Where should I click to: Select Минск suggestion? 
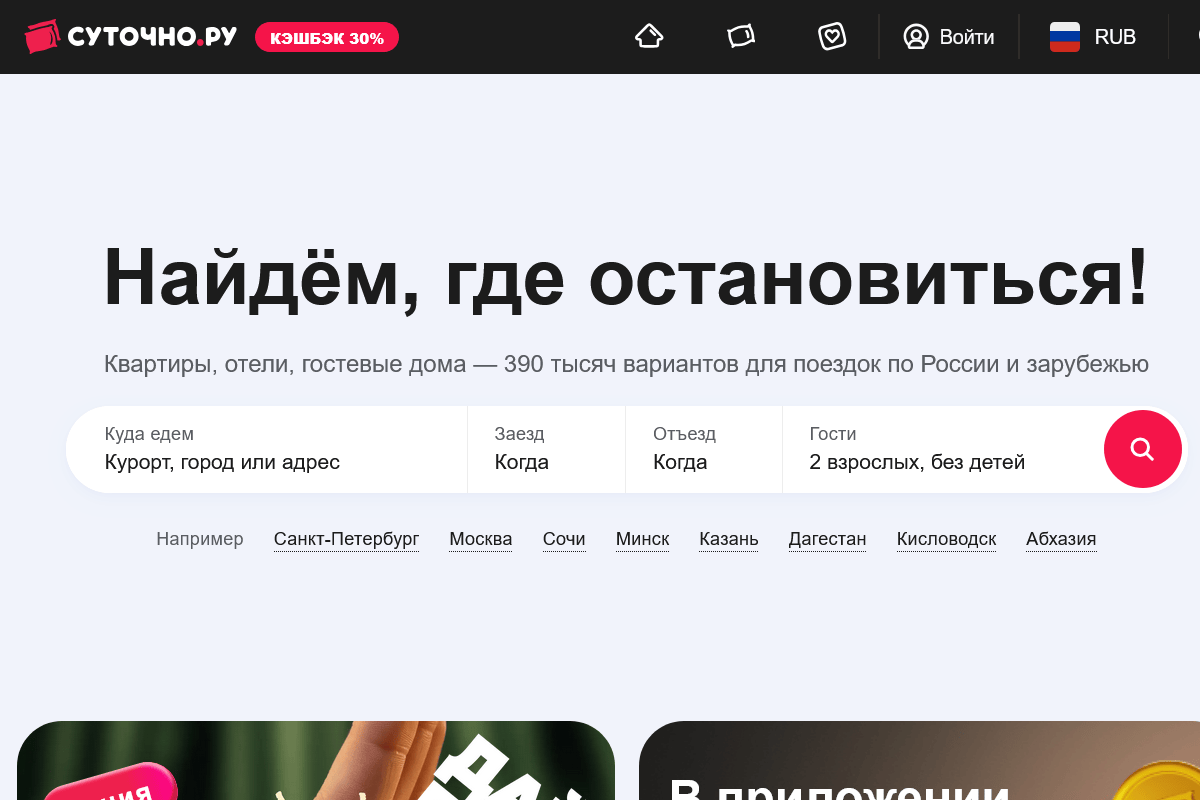(642, 540)
